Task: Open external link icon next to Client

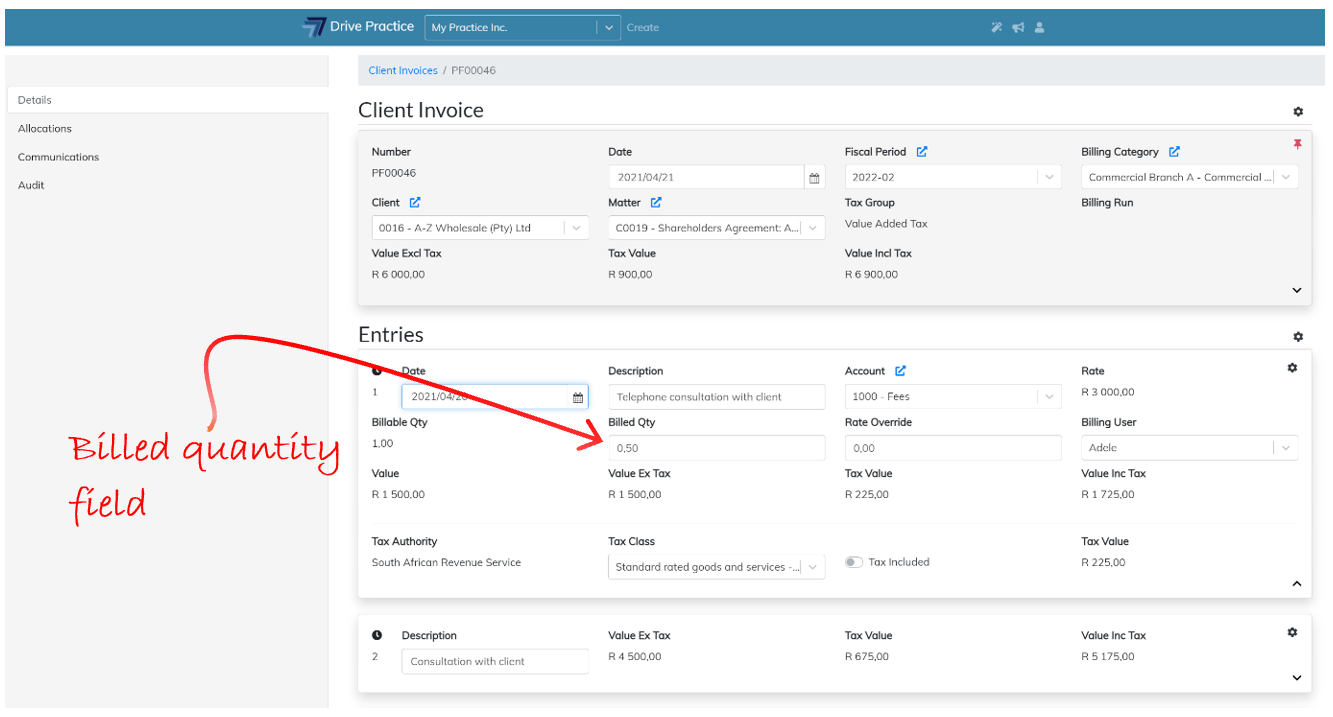Action: (x=415, y=203)
